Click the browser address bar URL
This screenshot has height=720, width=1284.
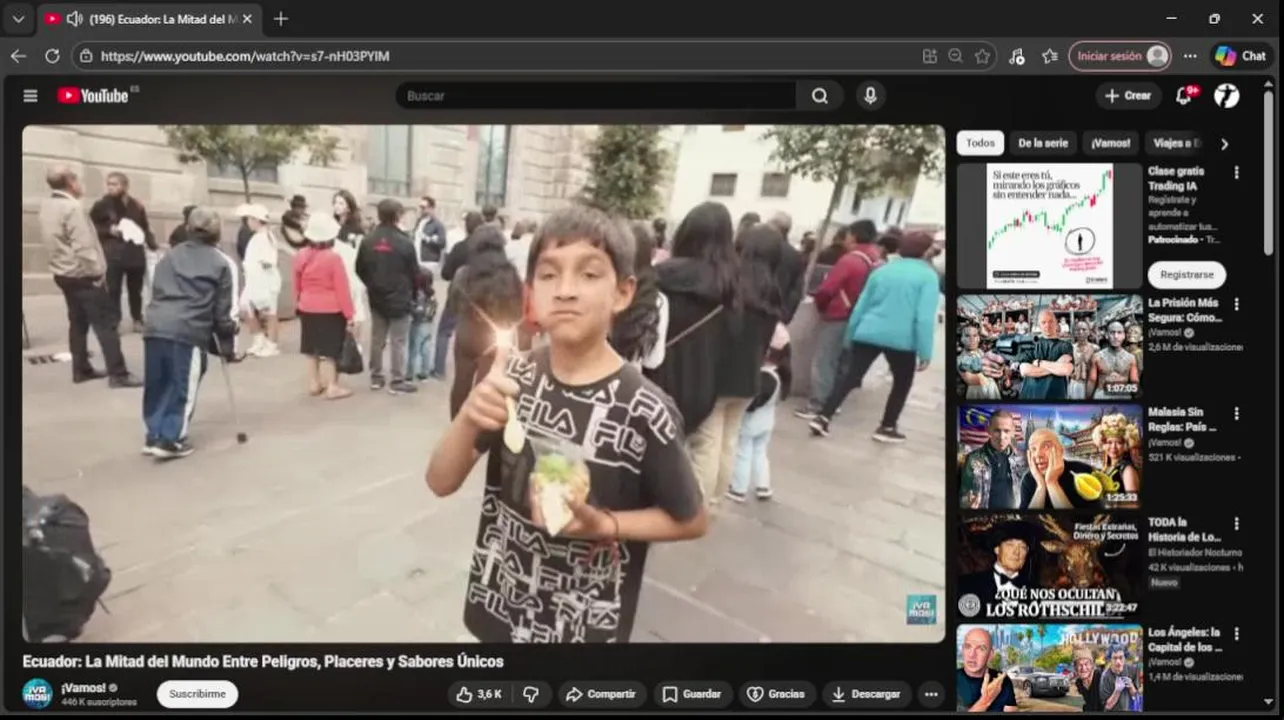click(245, 56)
